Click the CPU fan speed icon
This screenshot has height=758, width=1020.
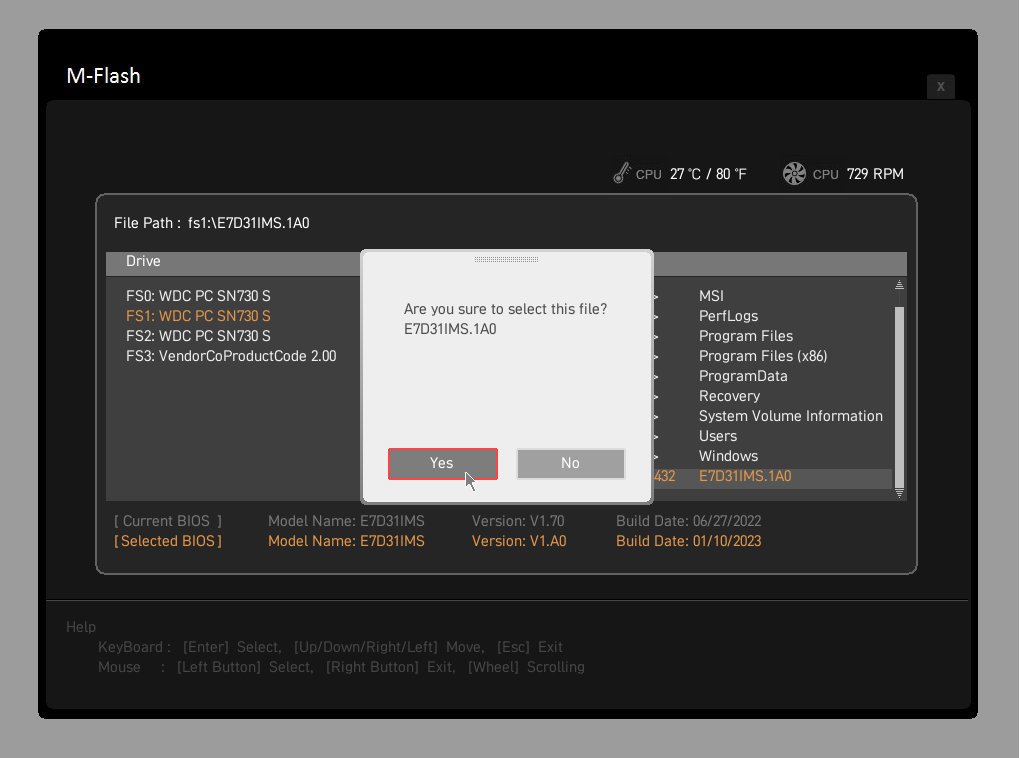[794, 174]
